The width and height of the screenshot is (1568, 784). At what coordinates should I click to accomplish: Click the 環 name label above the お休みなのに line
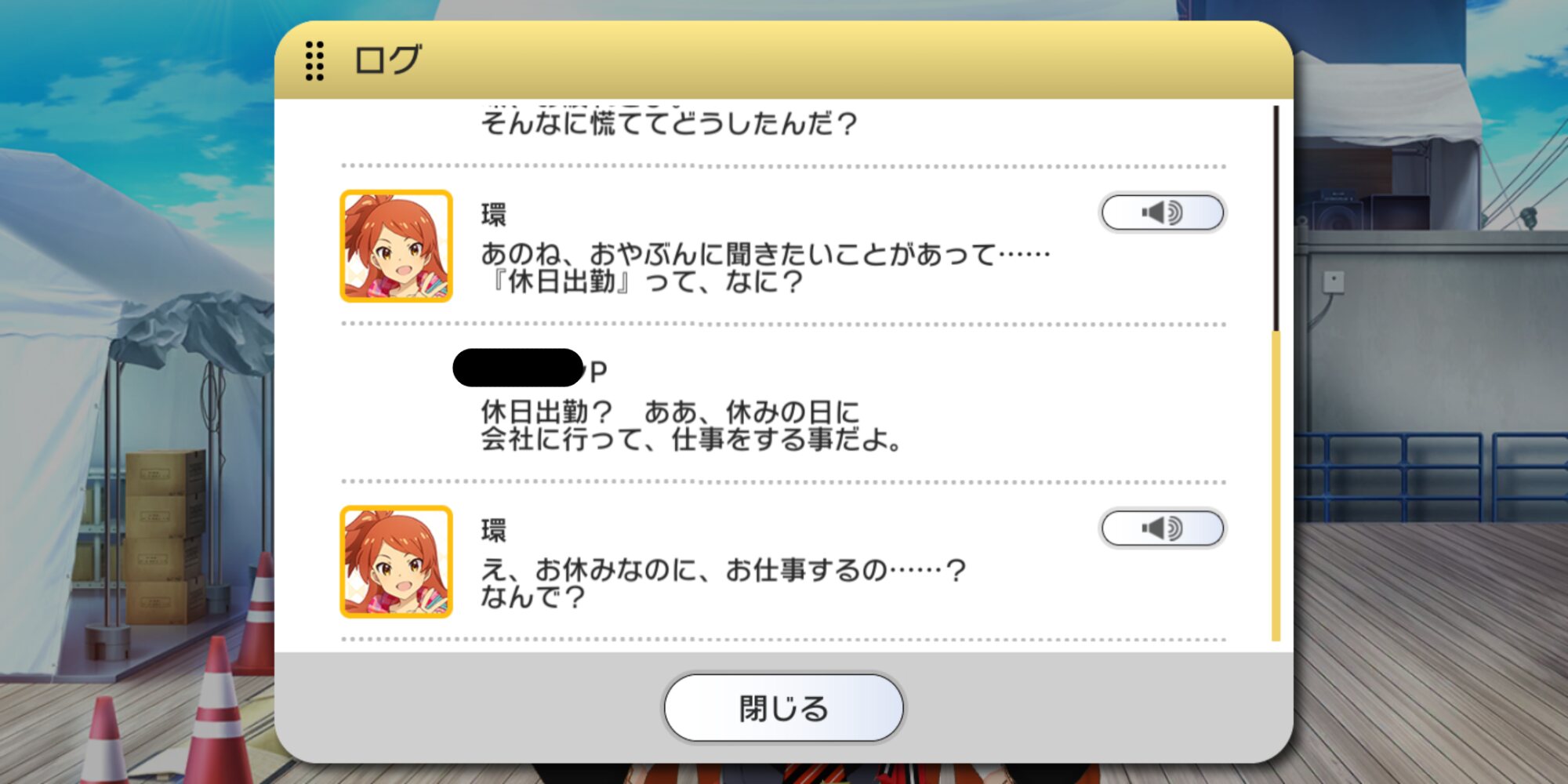(x=494, y=530)
